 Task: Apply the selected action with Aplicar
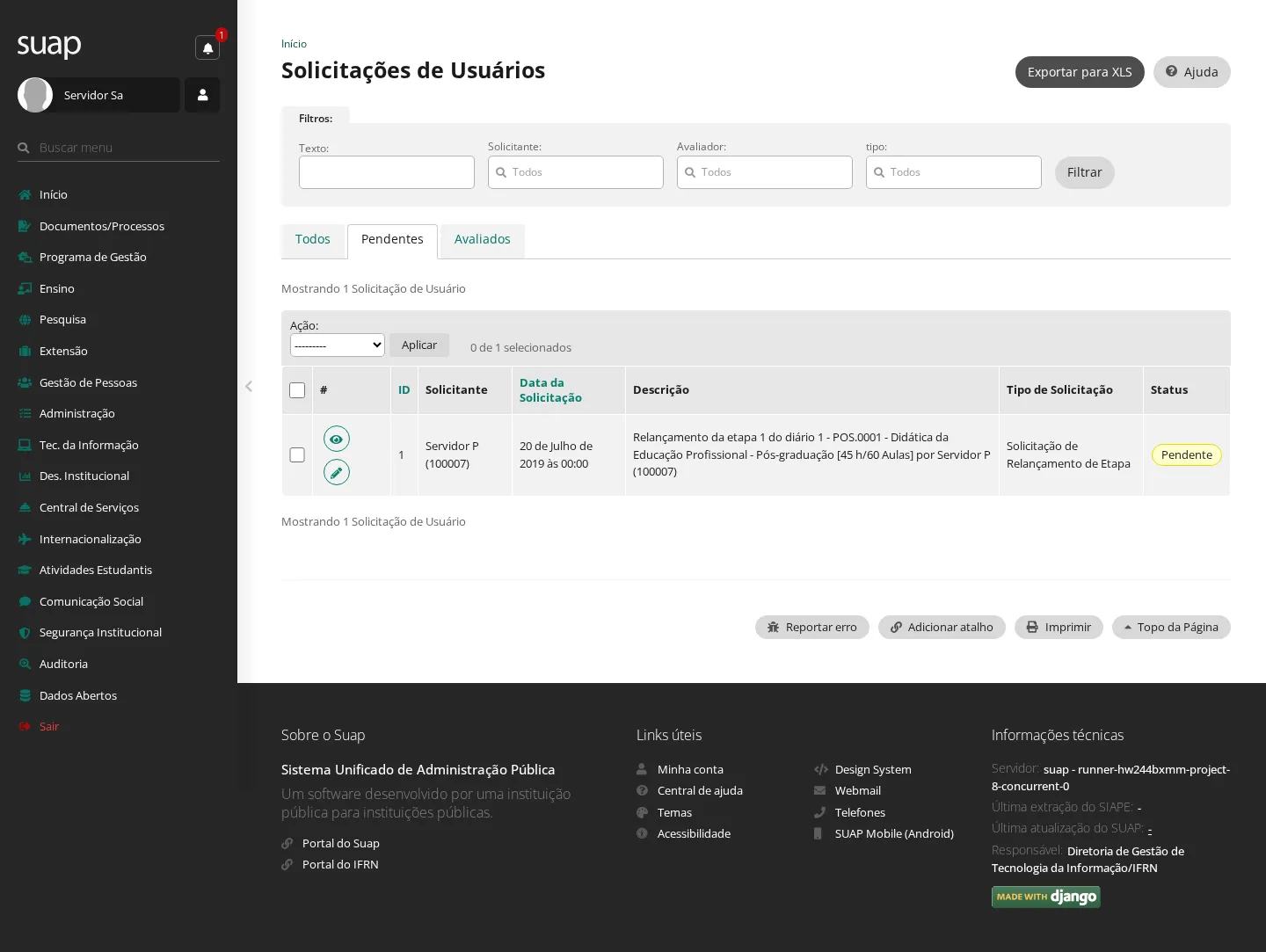pyautogui.click(x=419, y=345)
